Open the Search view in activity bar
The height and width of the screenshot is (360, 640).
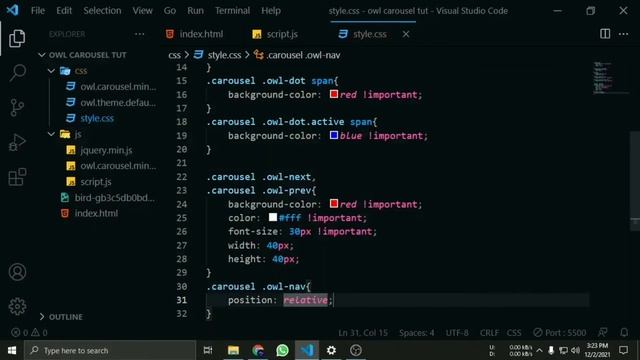[x=17, y=73]
